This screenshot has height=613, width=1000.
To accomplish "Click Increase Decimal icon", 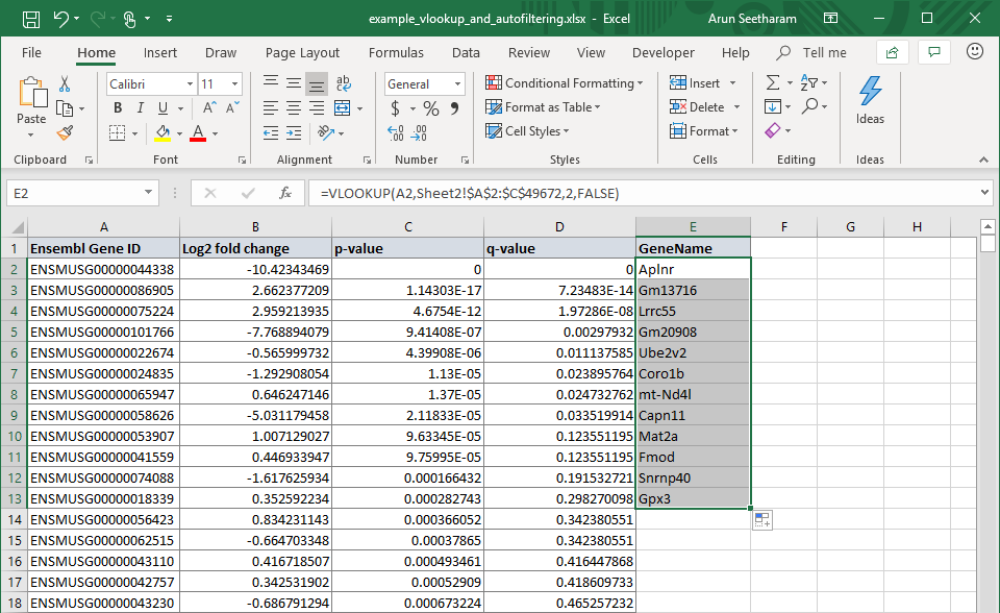I will click(395, 133).
